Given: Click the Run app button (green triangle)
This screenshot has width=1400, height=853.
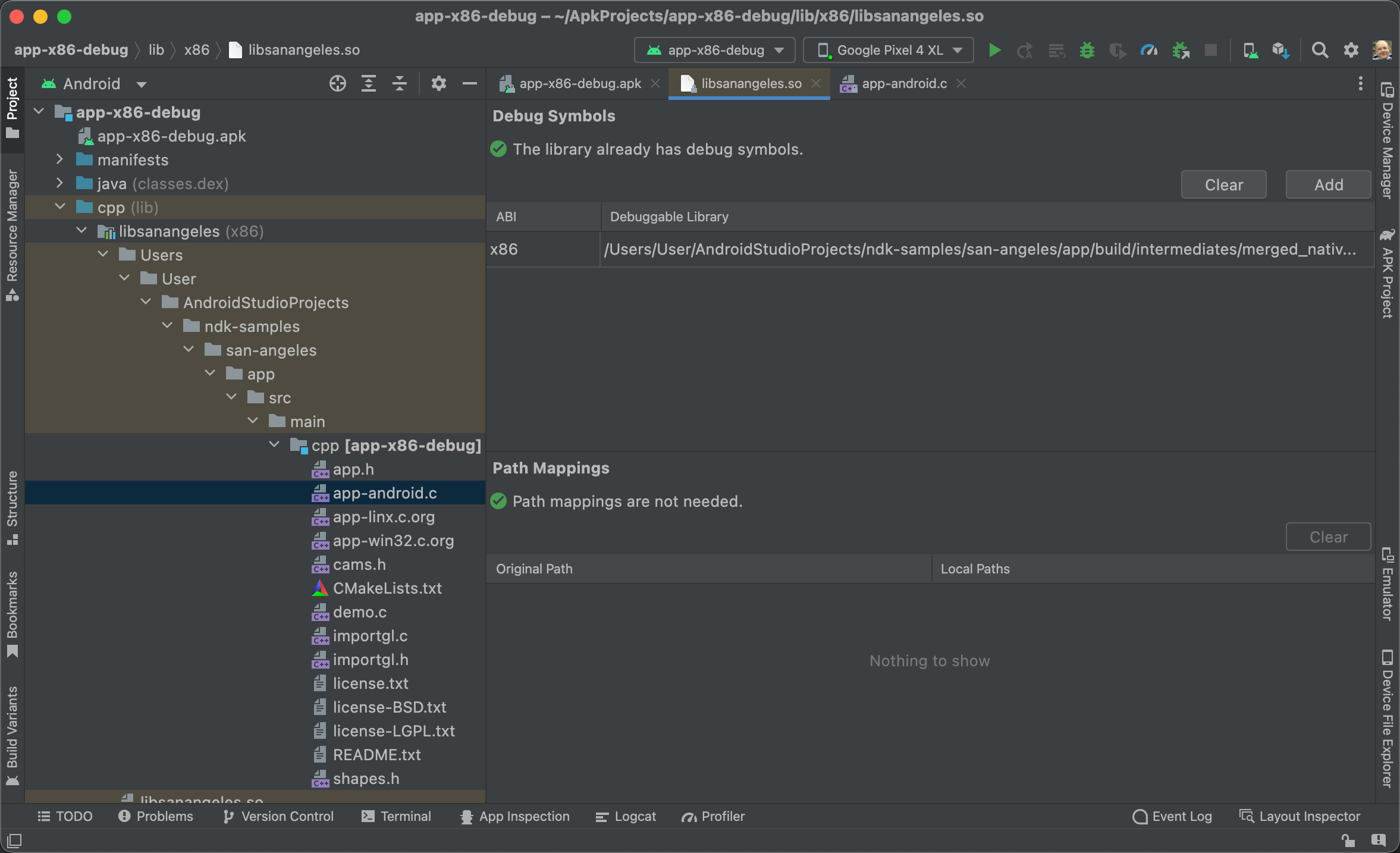Looking at the screenshot, I should coord(994,49).
